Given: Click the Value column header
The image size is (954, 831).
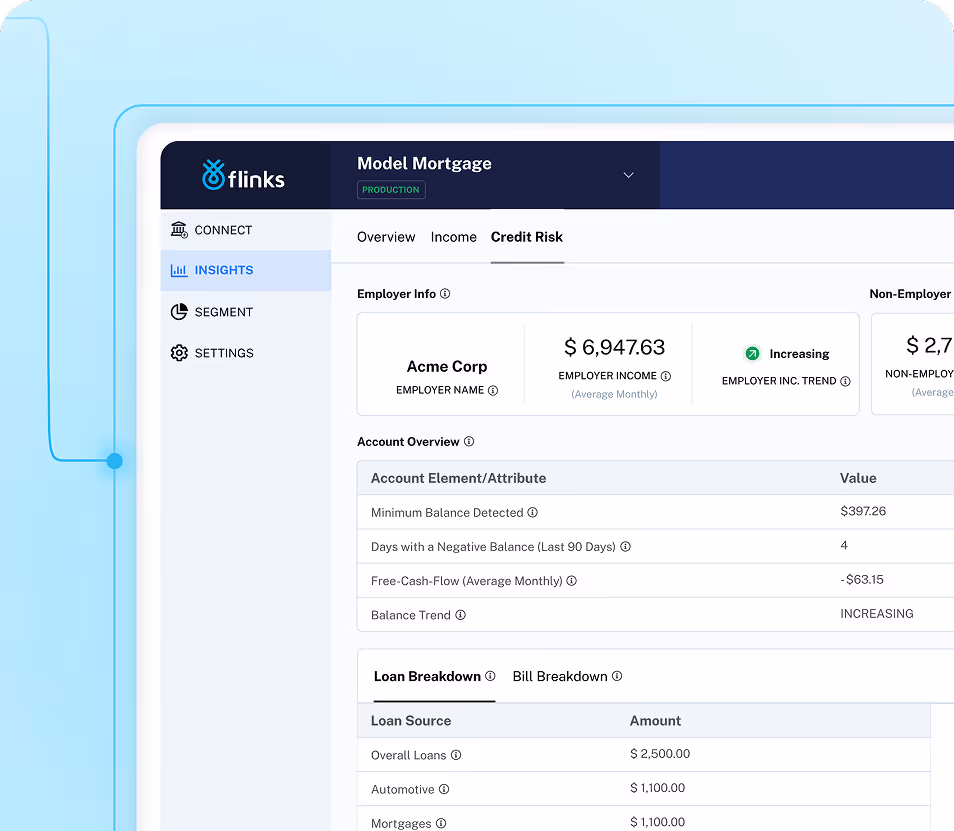Looking at the screenshot, I should [858, 478].
